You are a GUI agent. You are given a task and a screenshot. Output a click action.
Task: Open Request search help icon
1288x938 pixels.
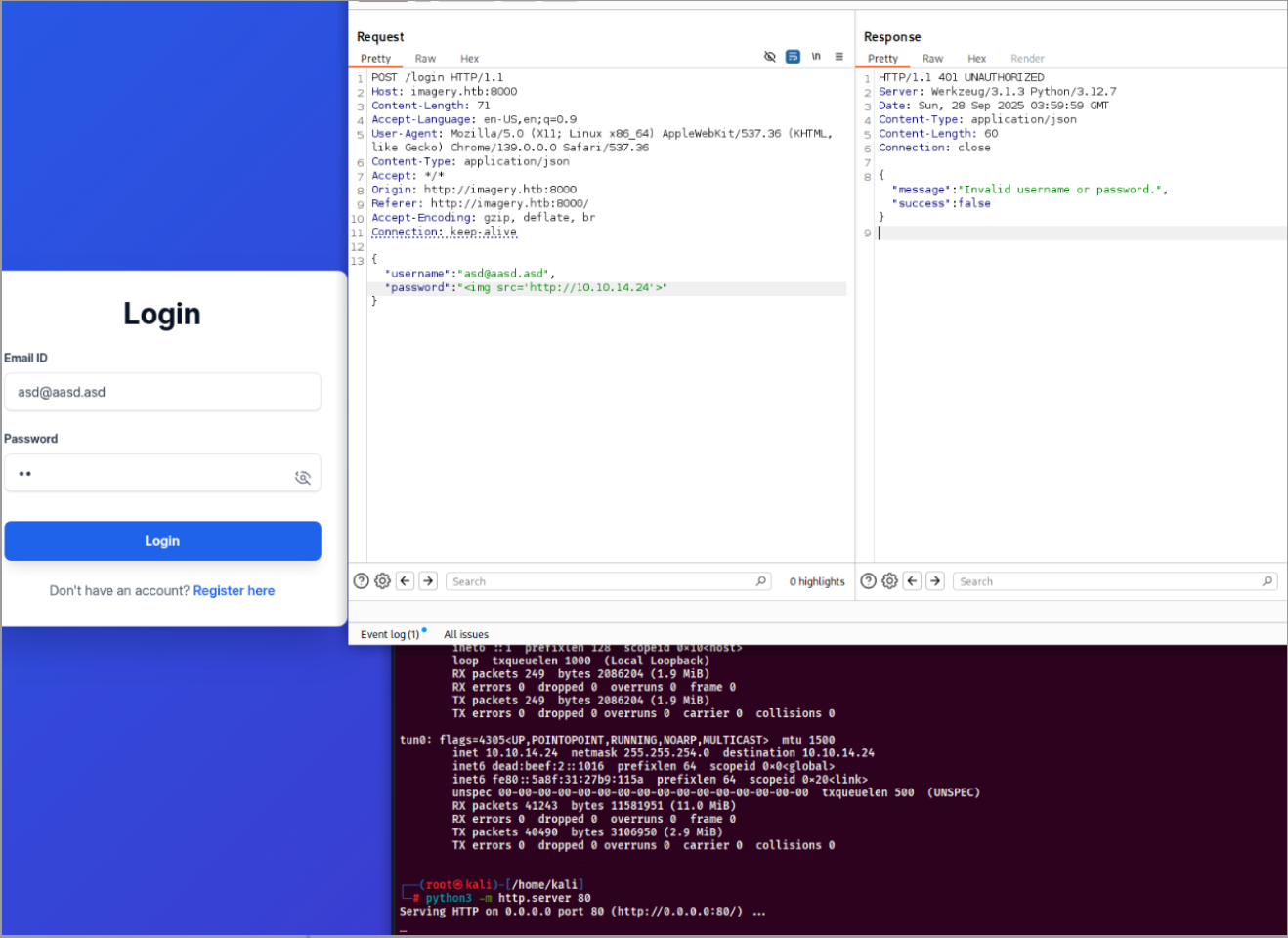(x=361, y=581)
